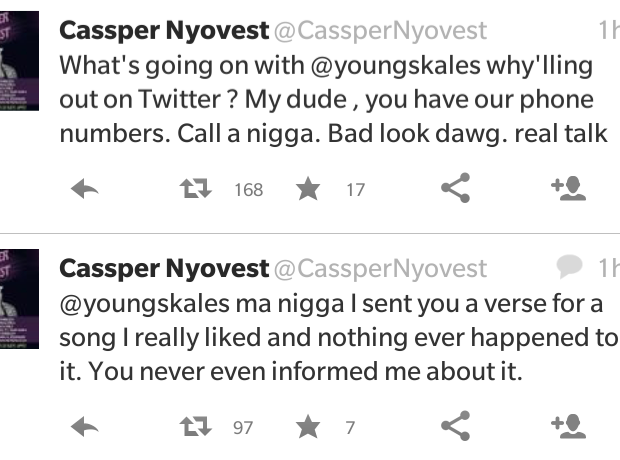Click the @CassperNyovest handle in first tweet
Screen dimensions: 620x460
point(380,31)
